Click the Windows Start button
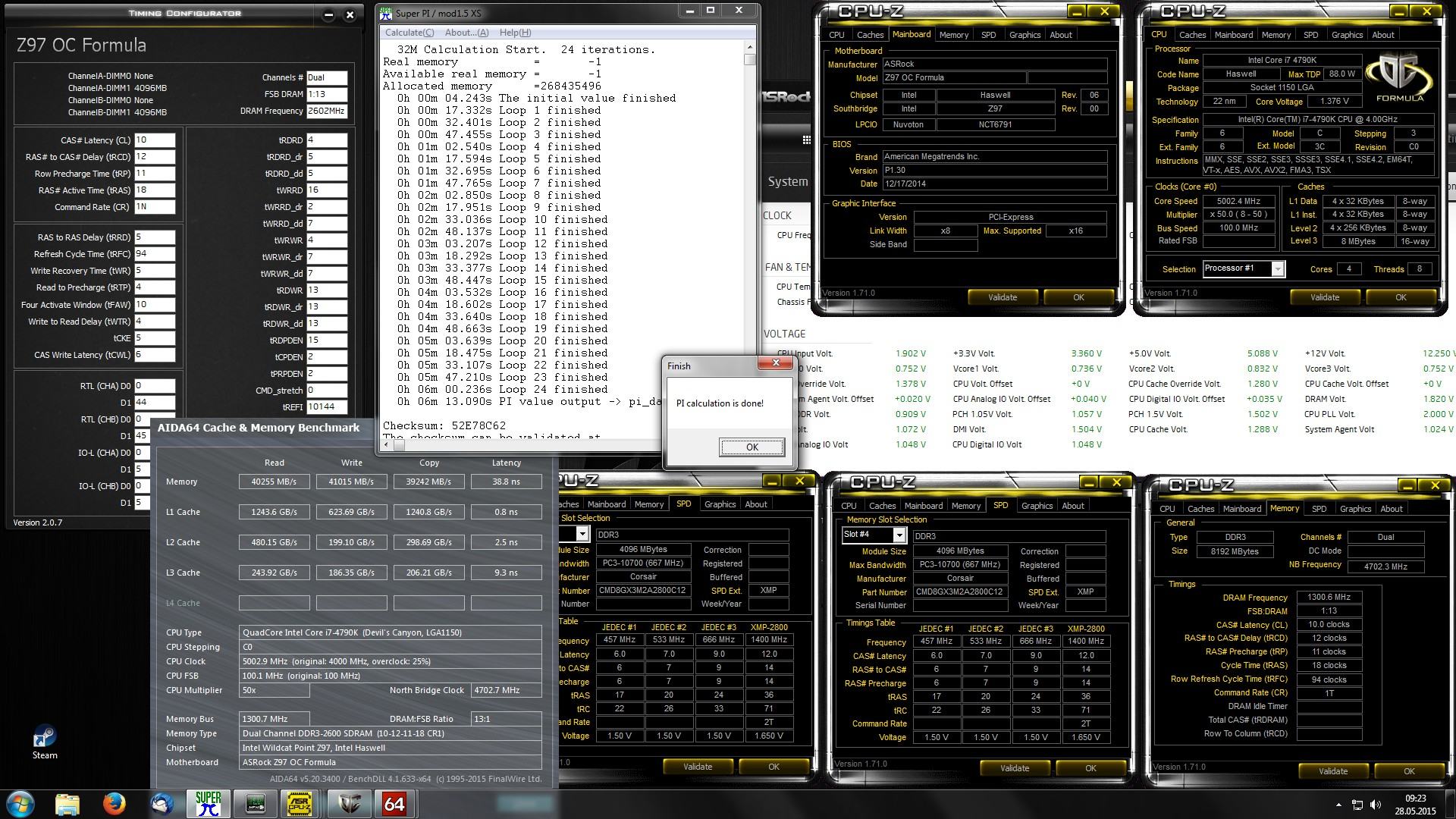The image size is (1456, 819). [x=20, y=803]
